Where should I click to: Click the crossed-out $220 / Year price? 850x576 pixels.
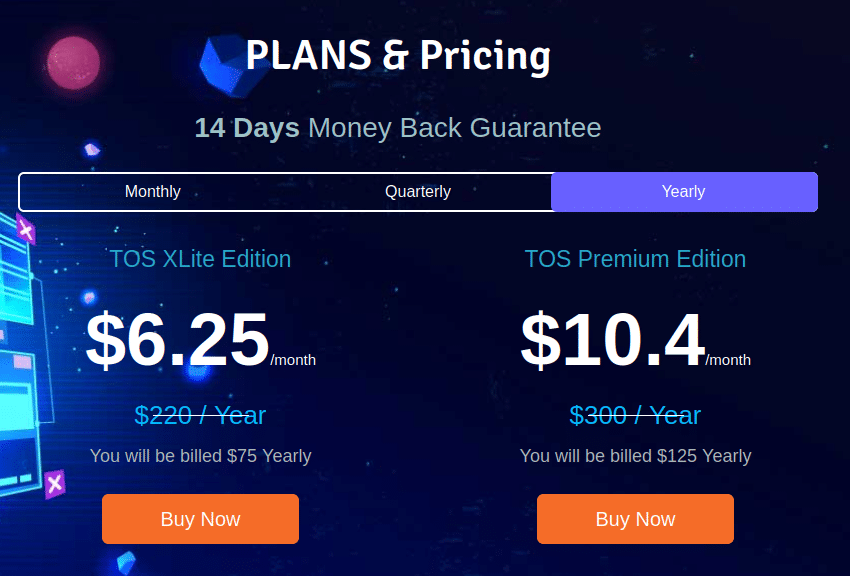coord(200,414)
